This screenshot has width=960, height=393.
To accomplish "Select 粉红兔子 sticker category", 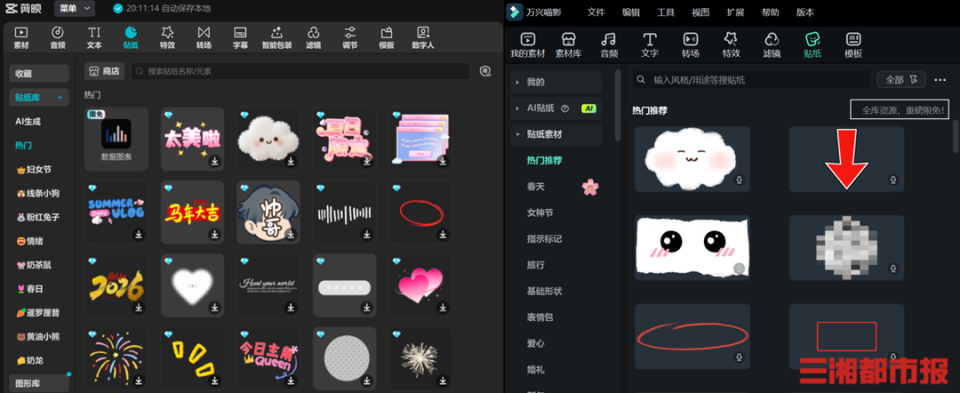I will [x=38, y=217].
